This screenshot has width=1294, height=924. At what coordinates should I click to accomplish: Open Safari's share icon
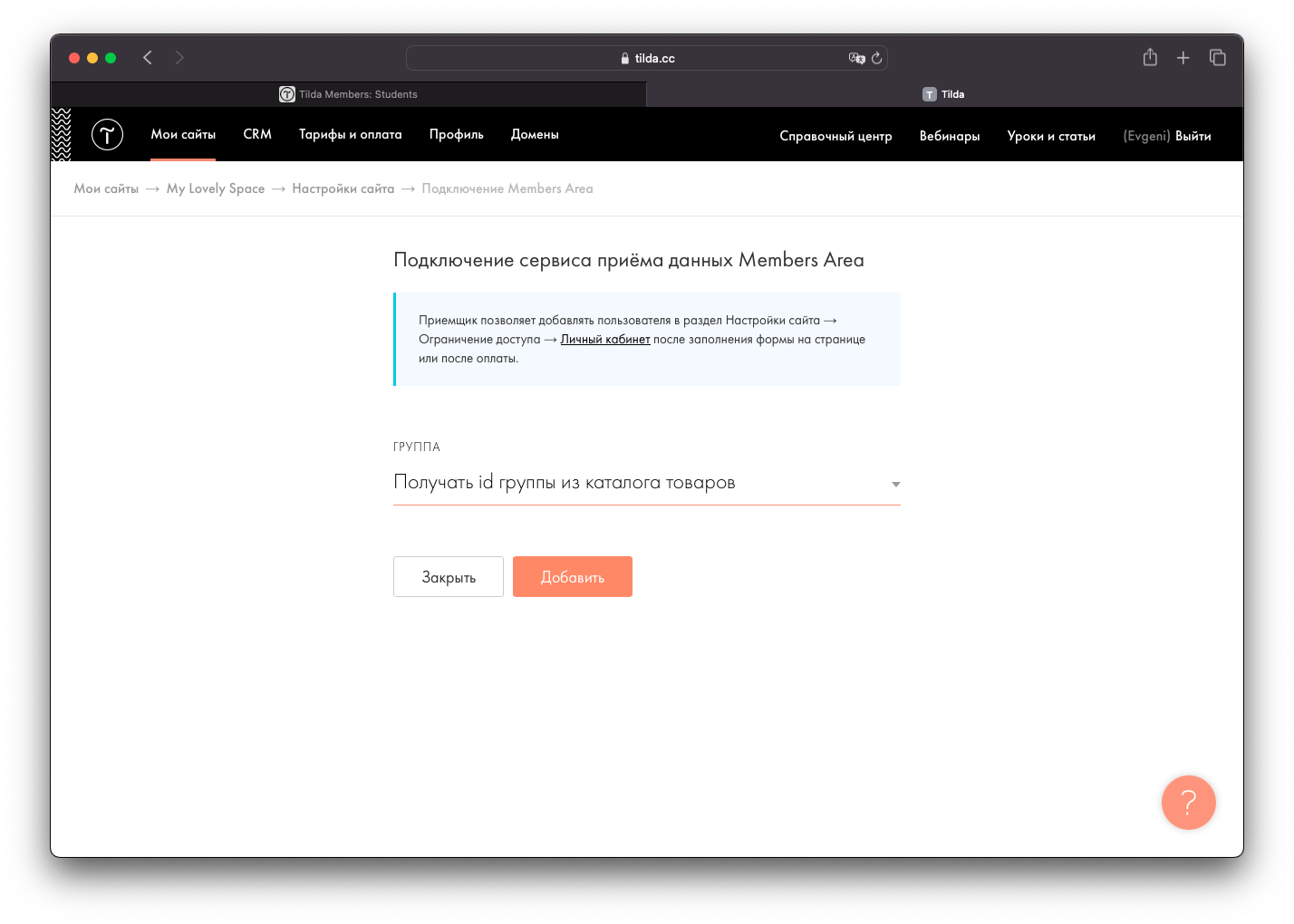[x=1150, y=57]
